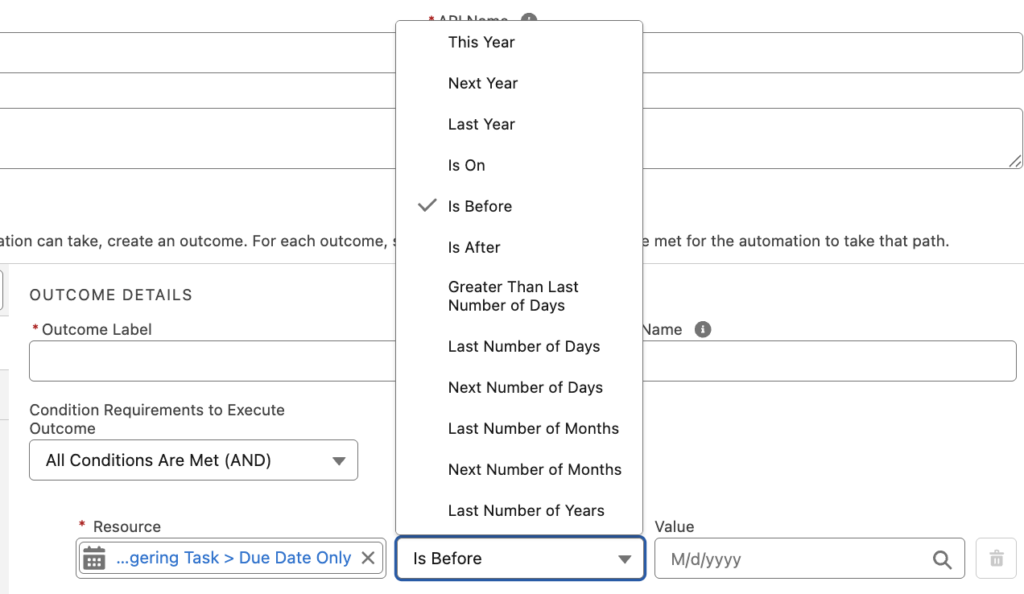Pick the Last Number of Days option
This screenshot has height=594, width=1024.
pyautogui.click(x=523, y=346)
